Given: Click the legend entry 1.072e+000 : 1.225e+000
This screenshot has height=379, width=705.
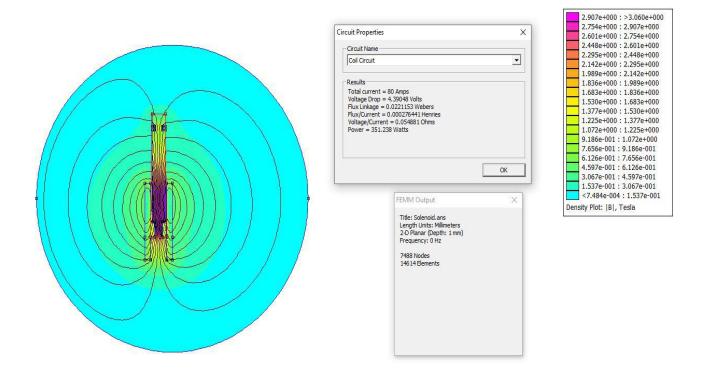Looking at the screenshot, I should tap(619, 130).
